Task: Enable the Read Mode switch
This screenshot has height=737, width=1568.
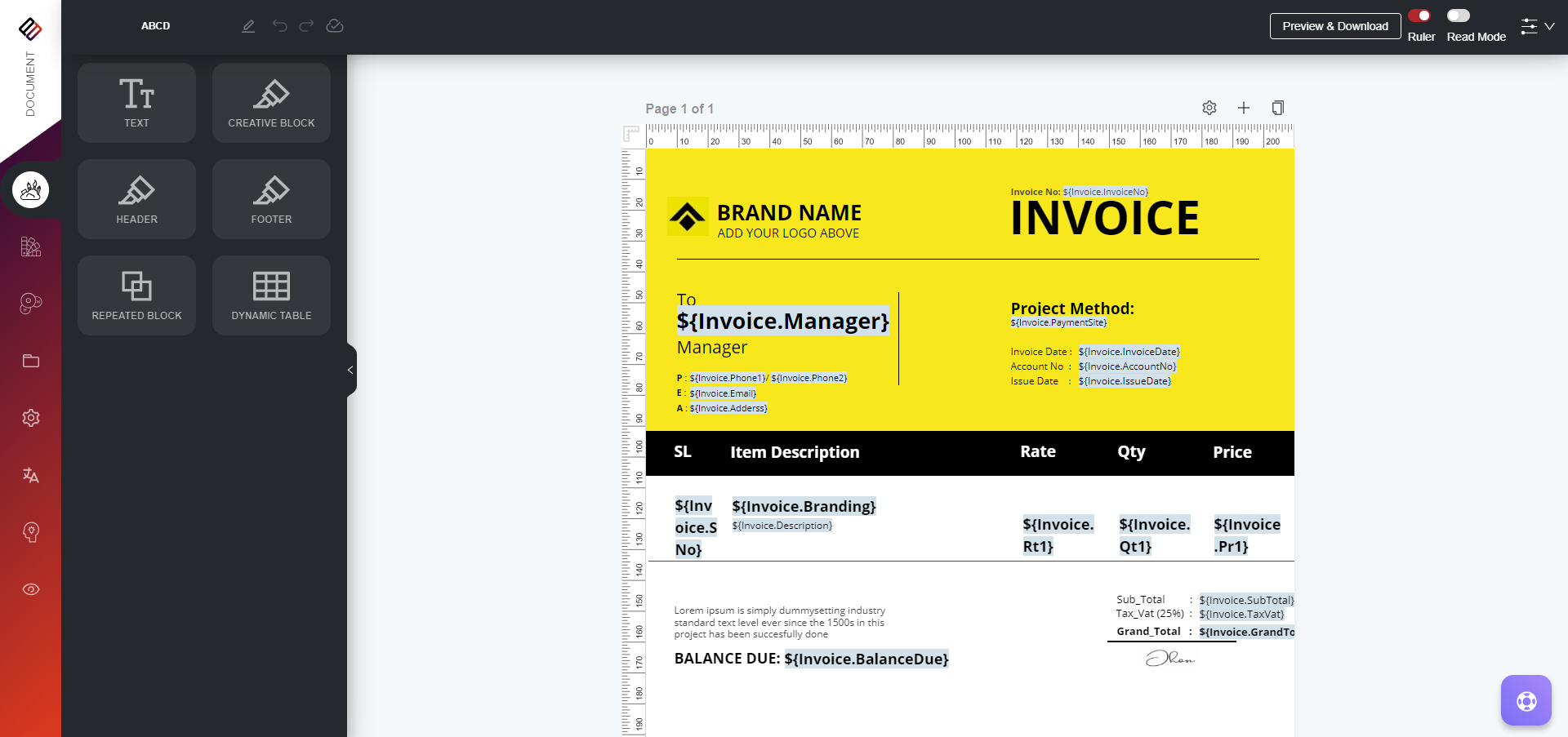Action: pos(1459,16)
